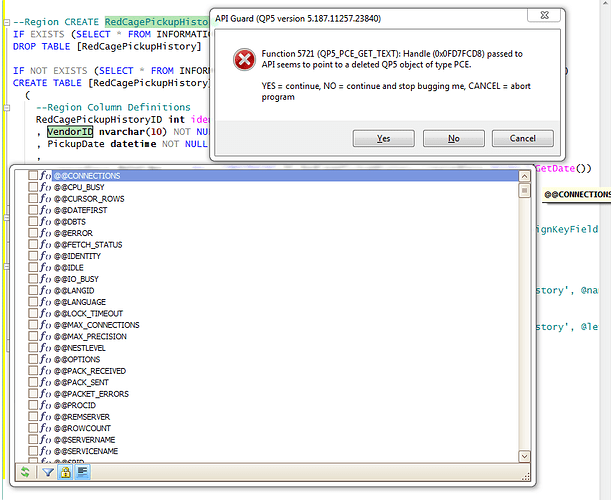Select the @@ROWCOUNT entry text

tap(82, 428)
